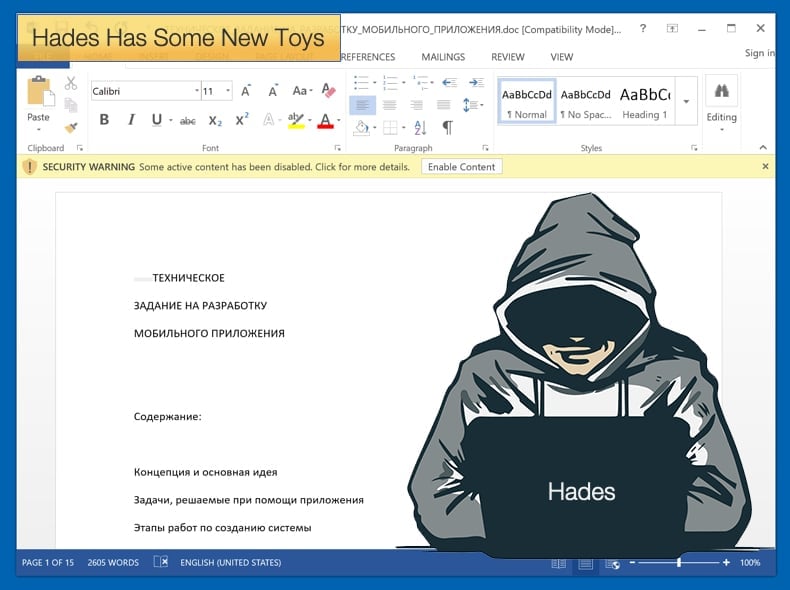Click PAGE 1 OF 15 indicator
Screen dimensions: 790x590
coord(48,563)
